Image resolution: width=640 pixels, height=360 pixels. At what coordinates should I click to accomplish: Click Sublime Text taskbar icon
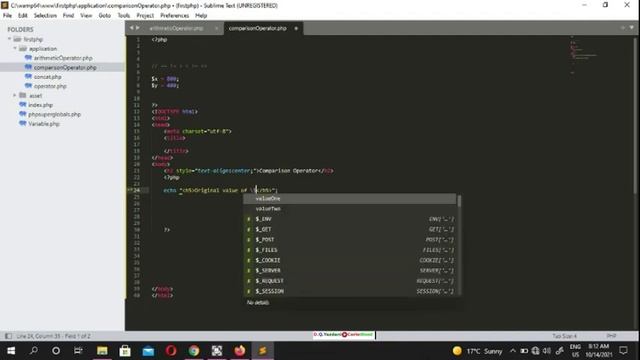pos(262,351)
